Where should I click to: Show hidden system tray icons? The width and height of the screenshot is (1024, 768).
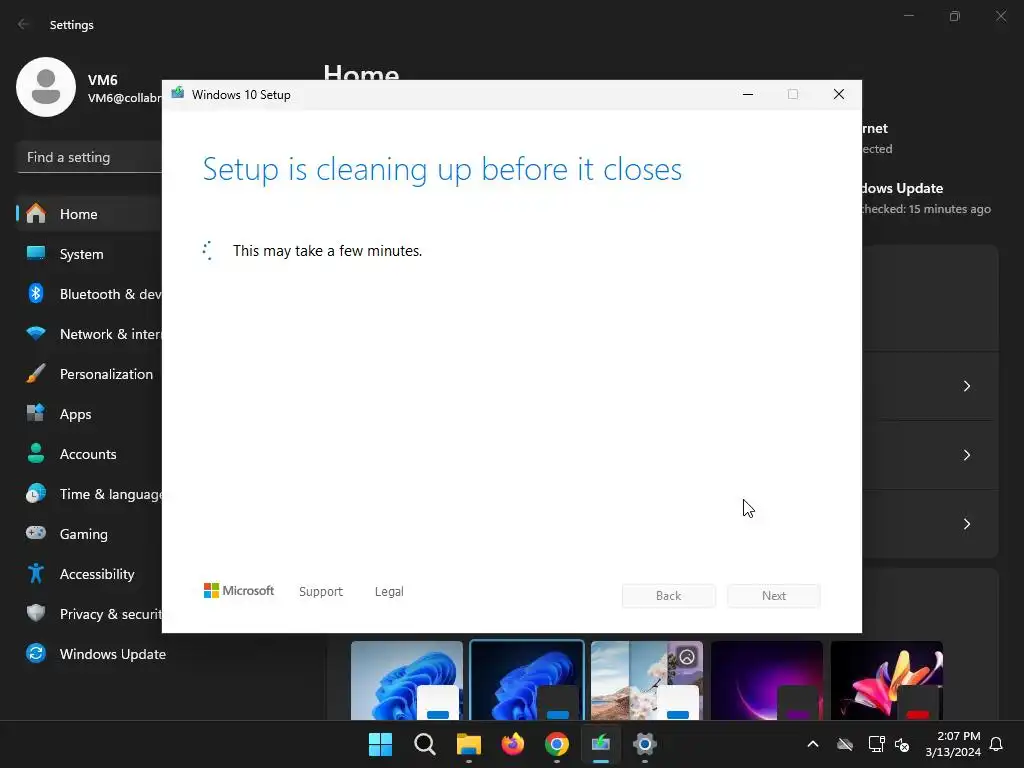[813, 744]
